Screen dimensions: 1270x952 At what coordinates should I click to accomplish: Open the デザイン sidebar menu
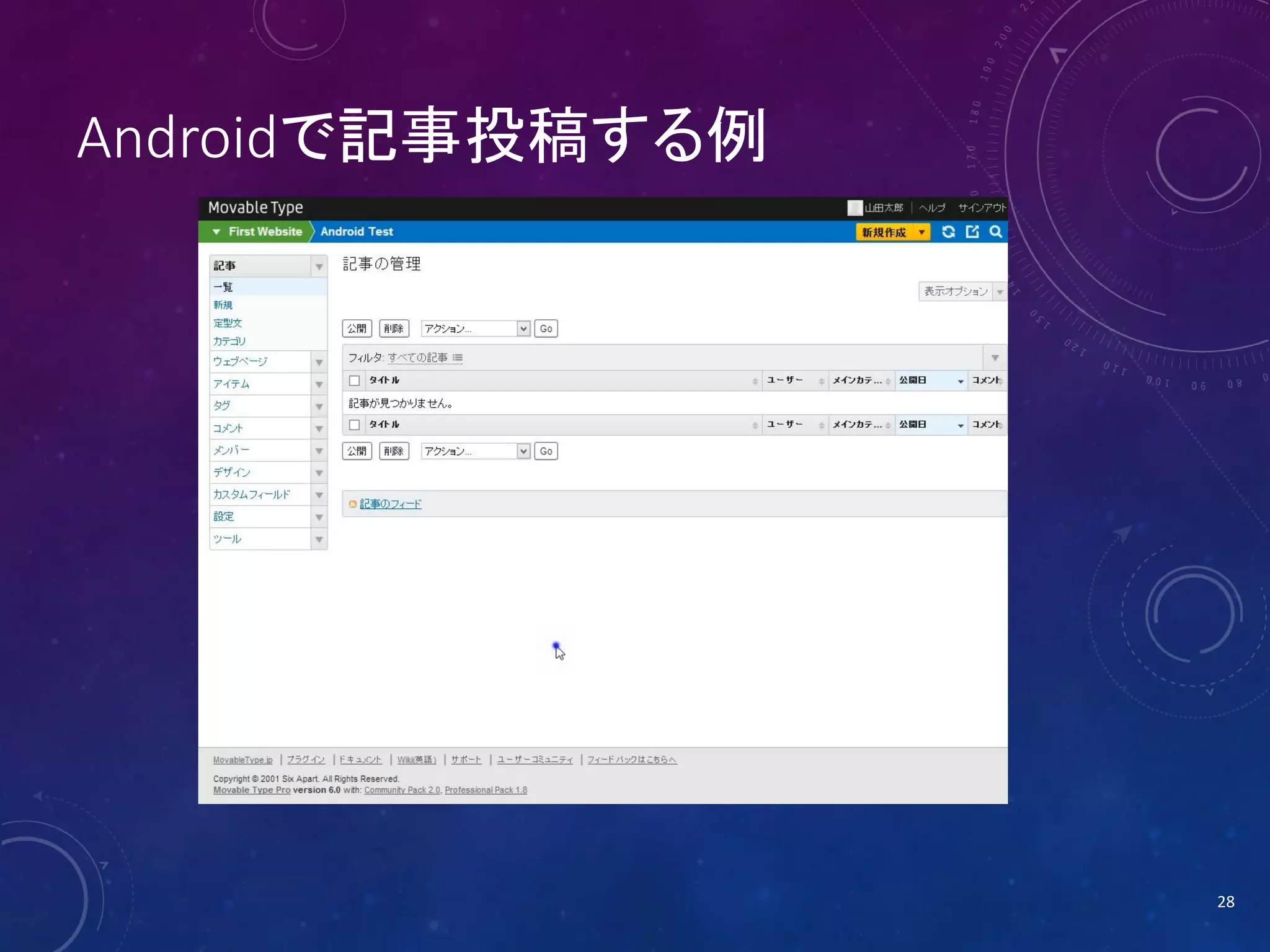pyautogui.click(x=260, y=473)
